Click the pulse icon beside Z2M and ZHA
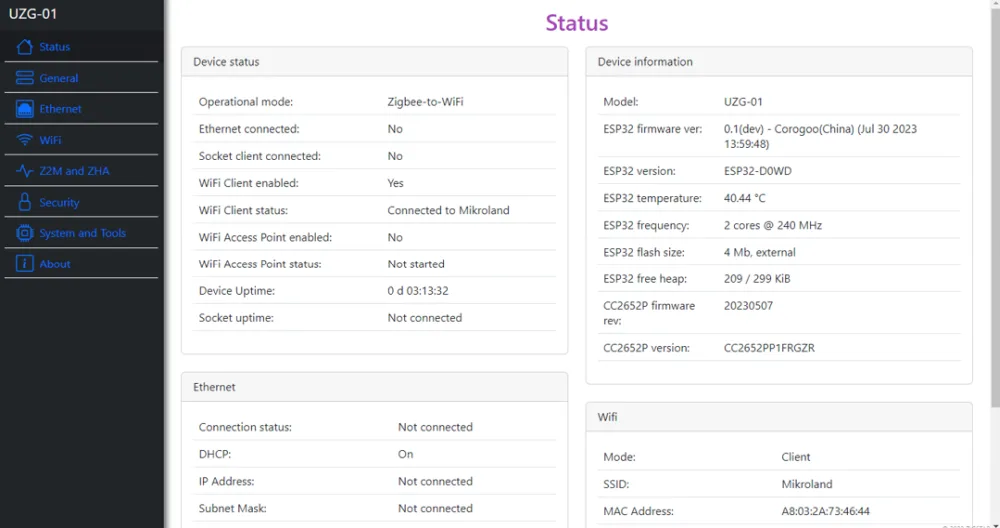The height and width of the screenshot is (528, 1000). 24,171
